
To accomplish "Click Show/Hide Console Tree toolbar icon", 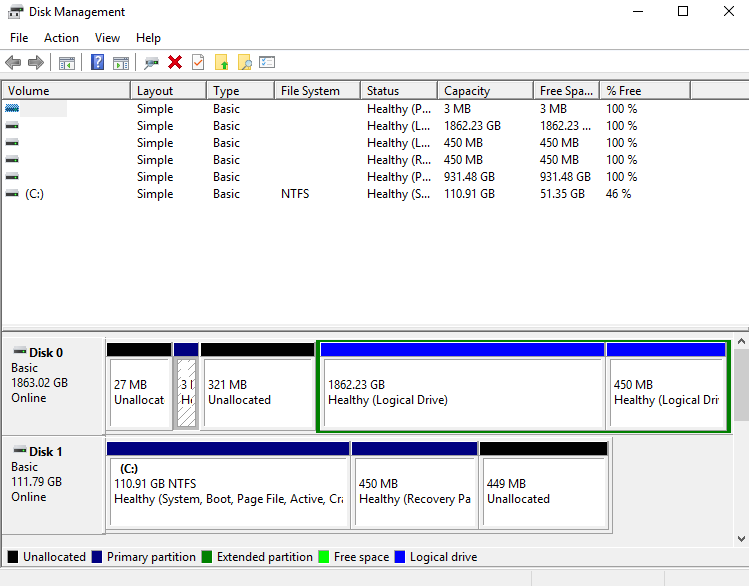I will click(66, 63).
